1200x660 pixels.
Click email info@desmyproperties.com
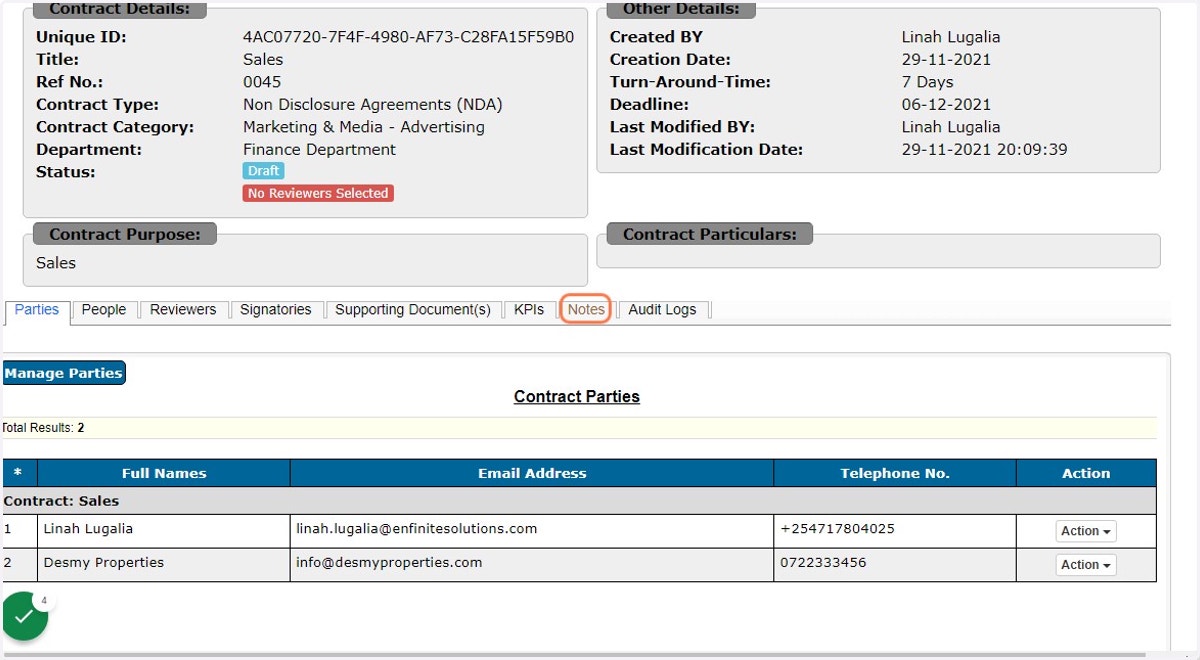[x=389, y=562]
